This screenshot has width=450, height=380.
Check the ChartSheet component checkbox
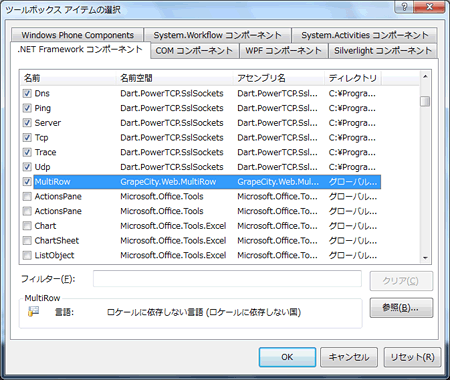coord(27,240)
